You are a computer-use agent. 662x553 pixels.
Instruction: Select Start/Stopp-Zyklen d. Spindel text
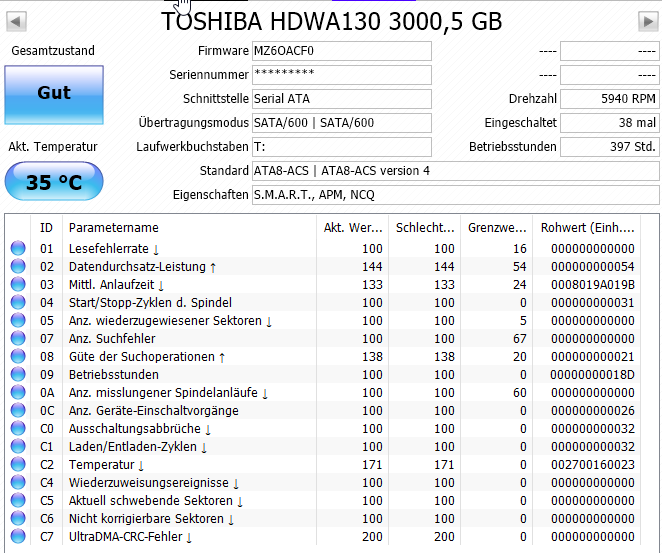[150, 303]
